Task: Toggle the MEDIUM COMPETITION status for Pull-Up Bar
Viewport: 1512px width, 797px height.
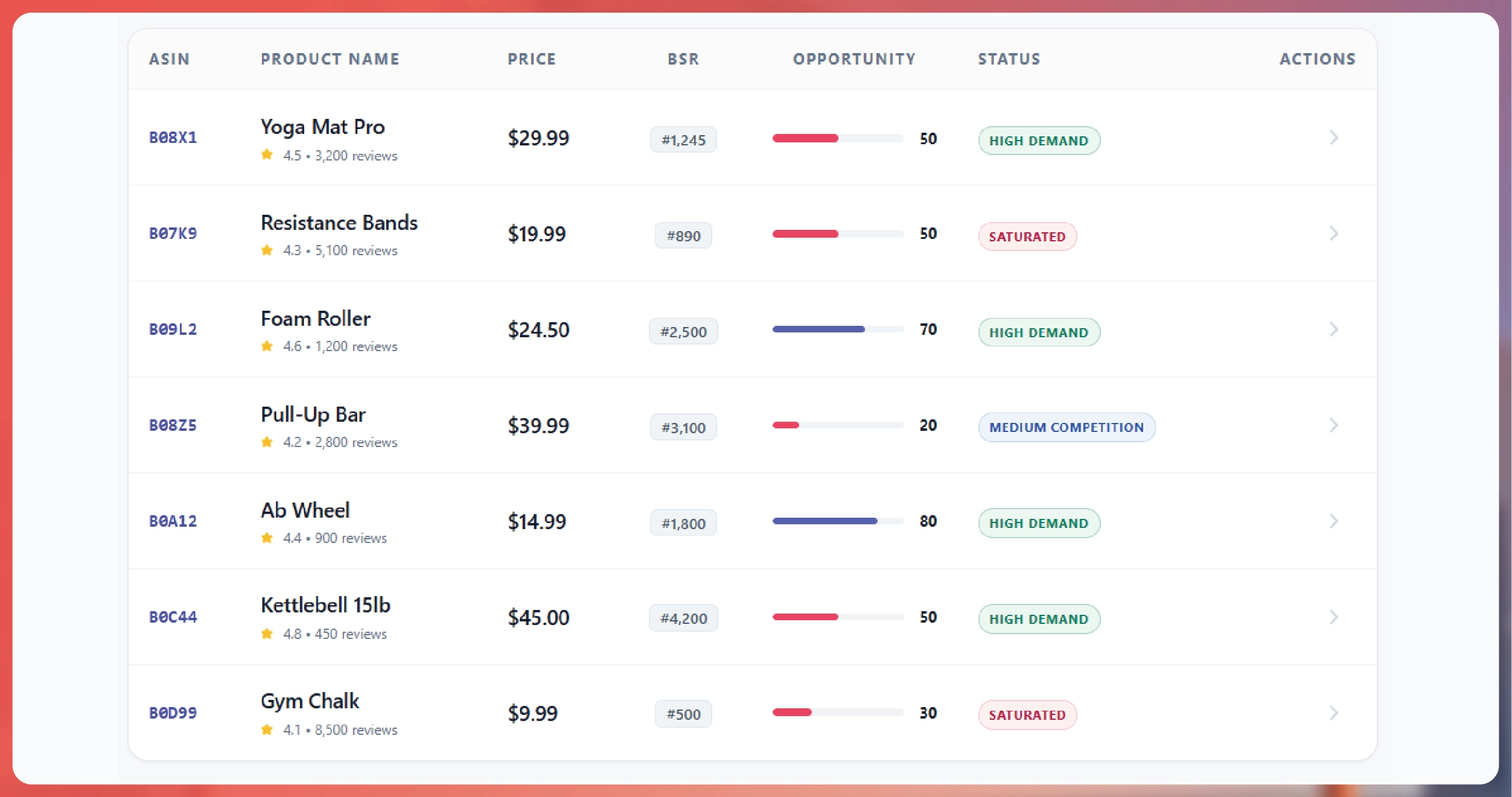Action: (x=1066, y=427)
